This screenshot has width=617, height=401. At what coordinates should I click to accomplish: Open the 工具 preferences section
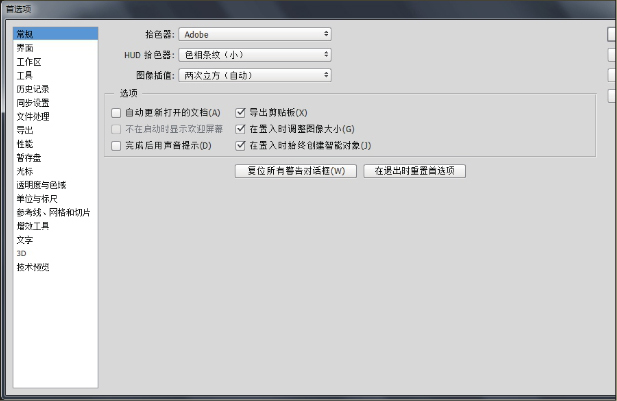(25, 75)
